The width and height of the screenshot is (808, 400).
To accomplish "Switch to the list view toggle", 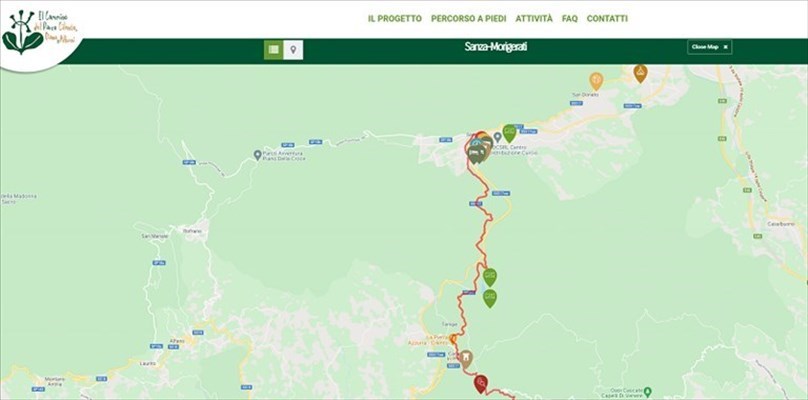I will (274, 49).
